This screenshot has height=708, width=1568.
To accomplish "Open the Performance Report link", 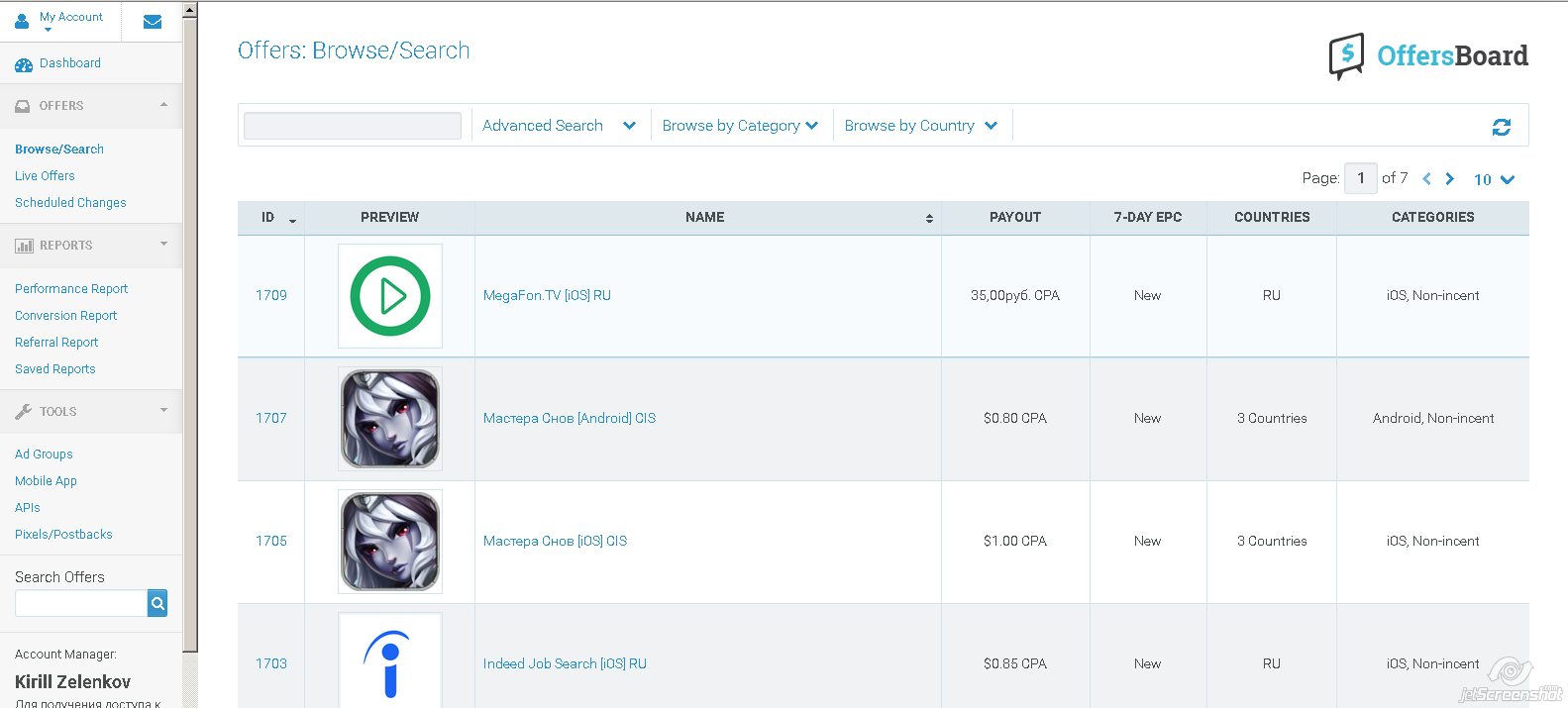I will coord(71,289).
